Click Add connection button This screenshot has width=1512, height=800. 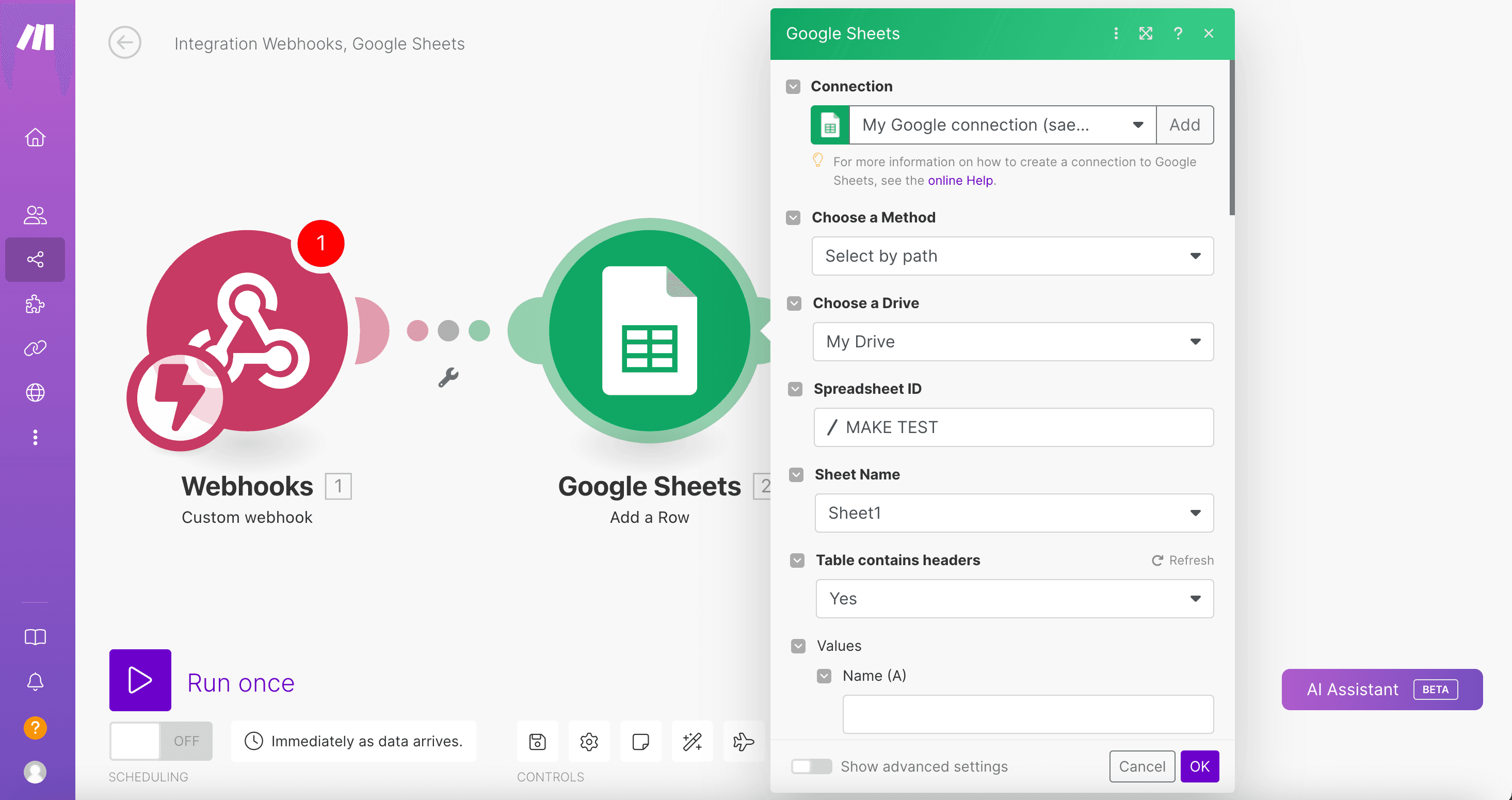[1185, 124]
